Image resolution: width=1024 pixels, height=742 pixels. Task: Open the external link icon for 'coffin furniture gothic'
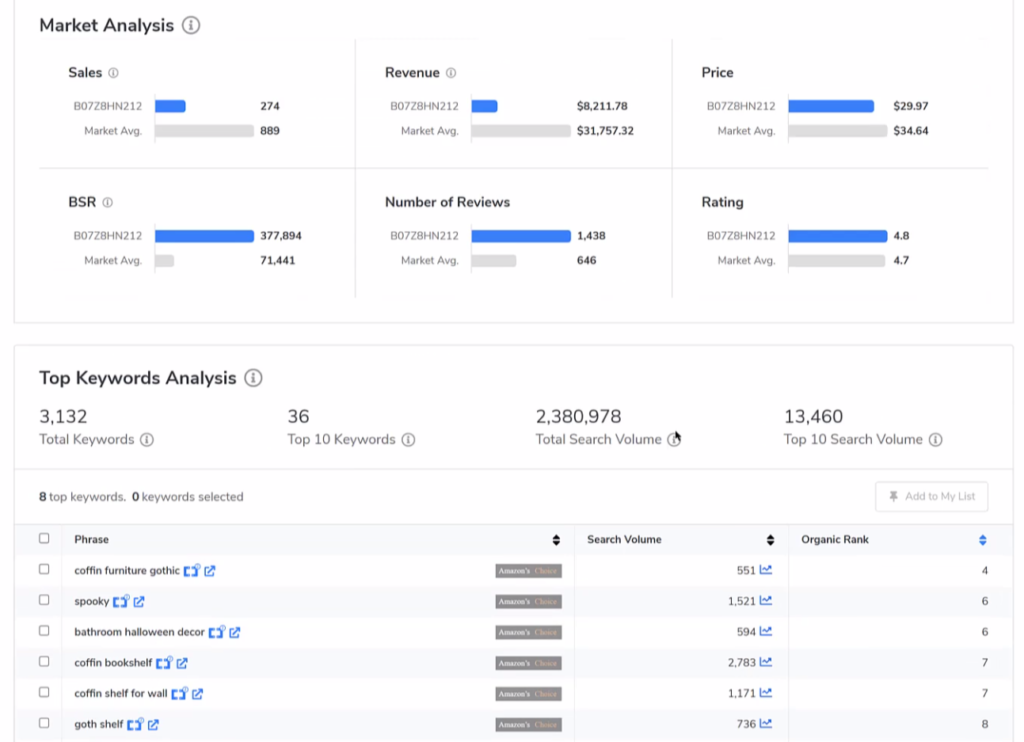pos(210,571)
